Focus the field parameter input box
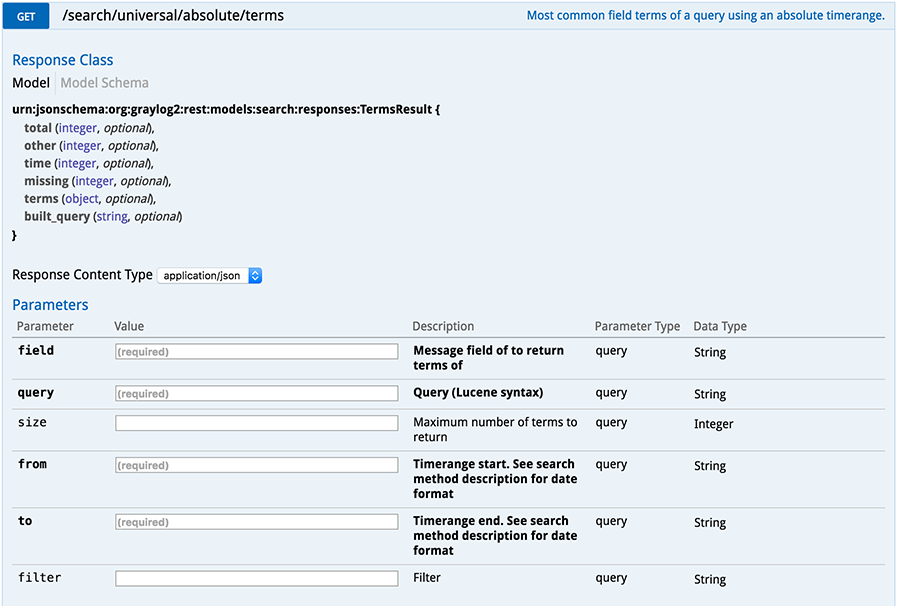Image resolution: width=900 pixels, height=606 pixels. [x=257, y=352]
